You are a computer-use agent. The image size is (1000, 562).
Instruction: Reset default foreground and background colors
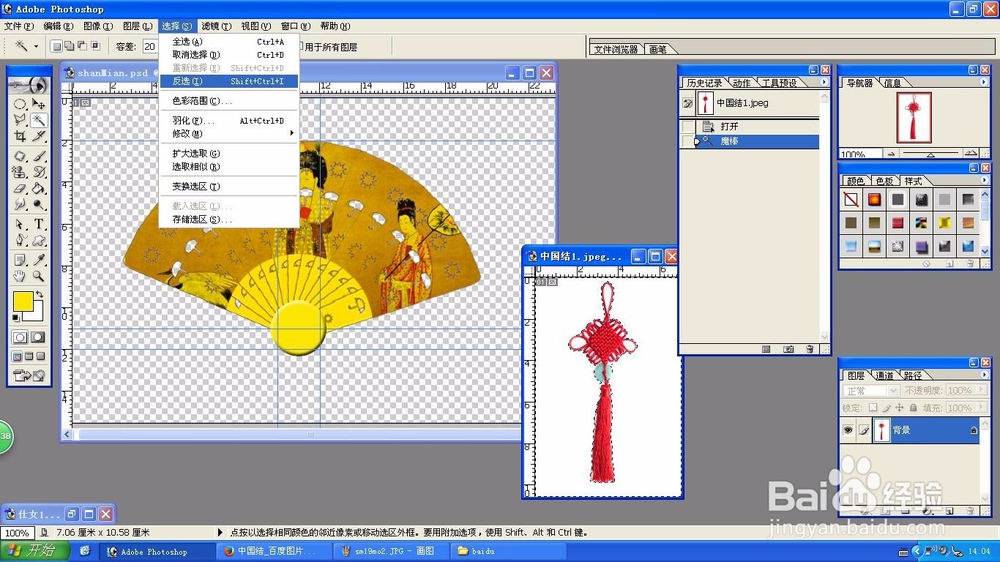point(16,317)
